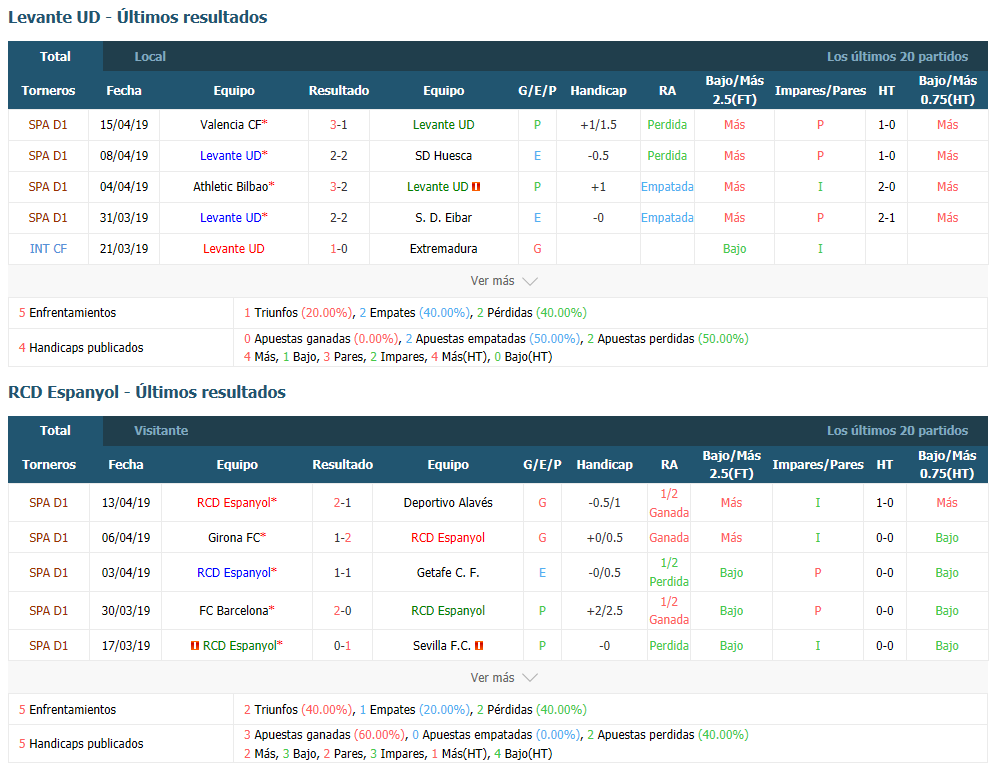994x770 pixels.
Task: Go to FC Barcelona team page
Action: click(x=234, y=611)
